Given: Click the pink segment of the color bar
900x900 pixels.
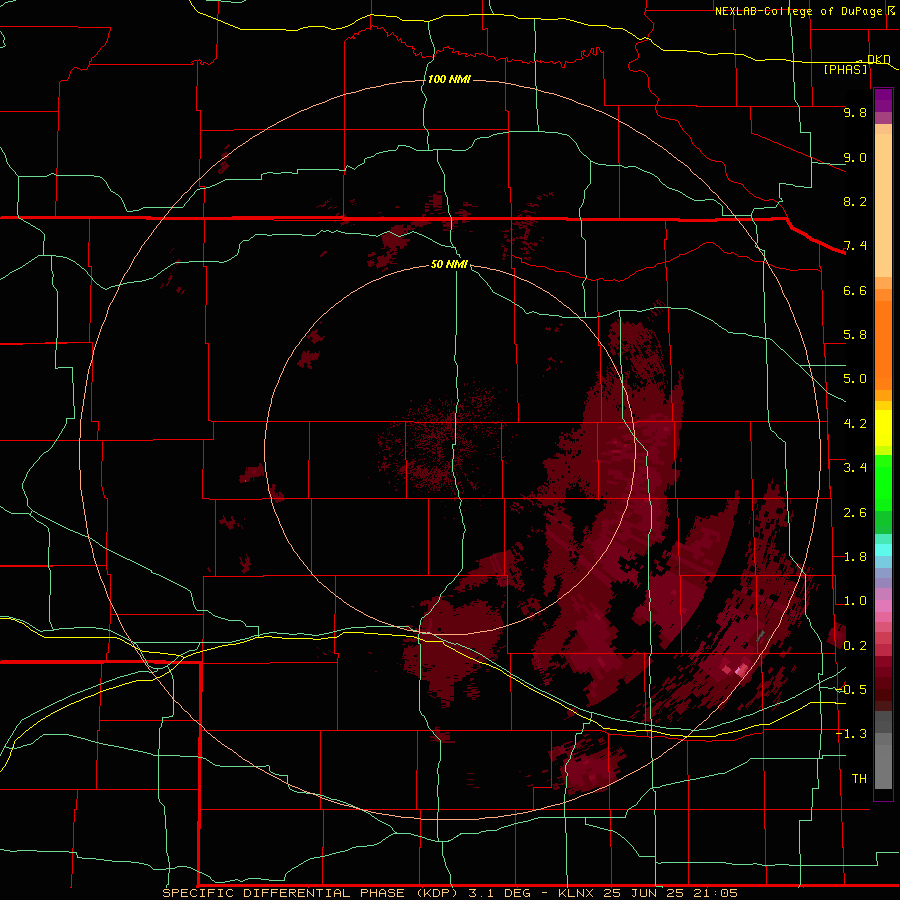Looking at the screenshot, I should click(x=883, y=606).
